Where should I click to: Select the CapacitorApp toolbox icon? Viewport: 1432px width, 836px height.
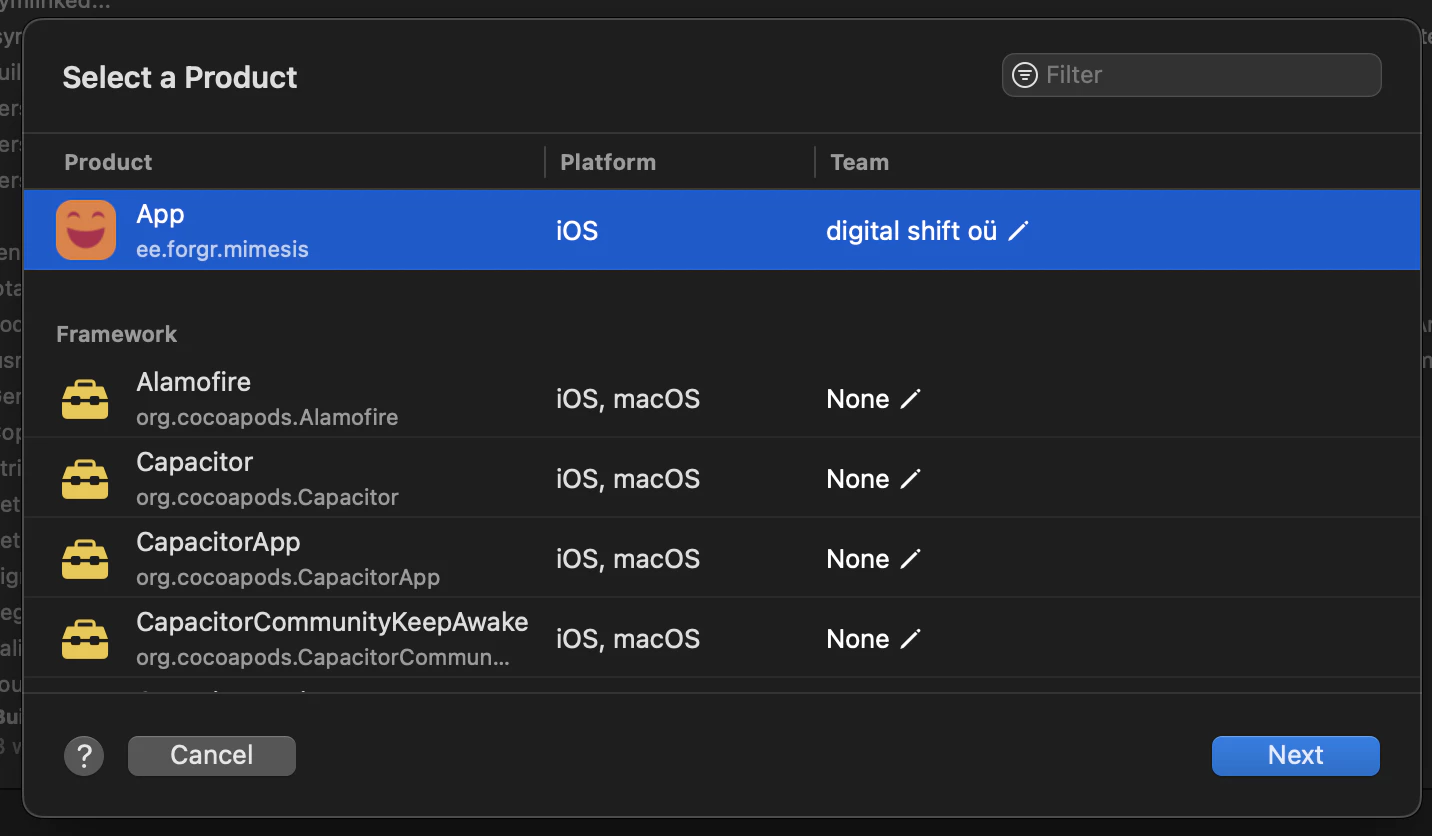[x=85, y=558]
